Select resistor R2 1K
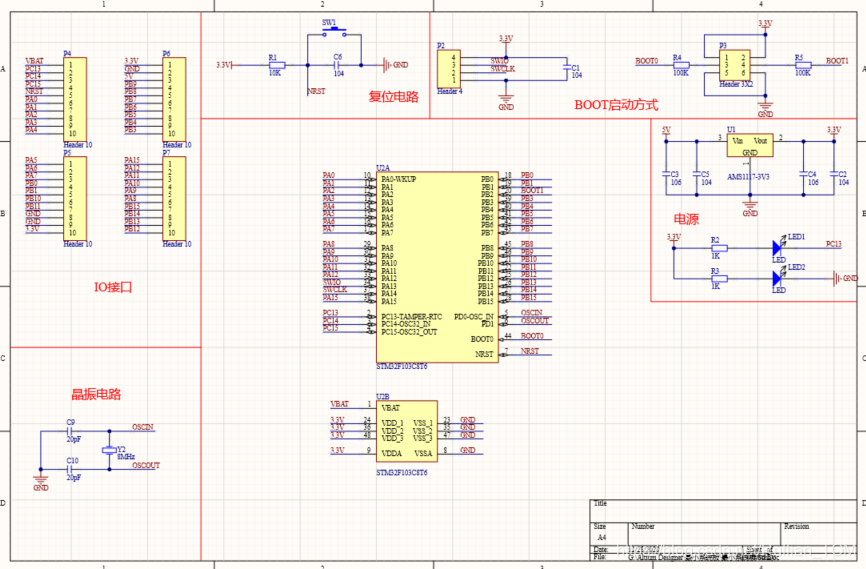This screenshot has height=569, width=866. point(719,248)
